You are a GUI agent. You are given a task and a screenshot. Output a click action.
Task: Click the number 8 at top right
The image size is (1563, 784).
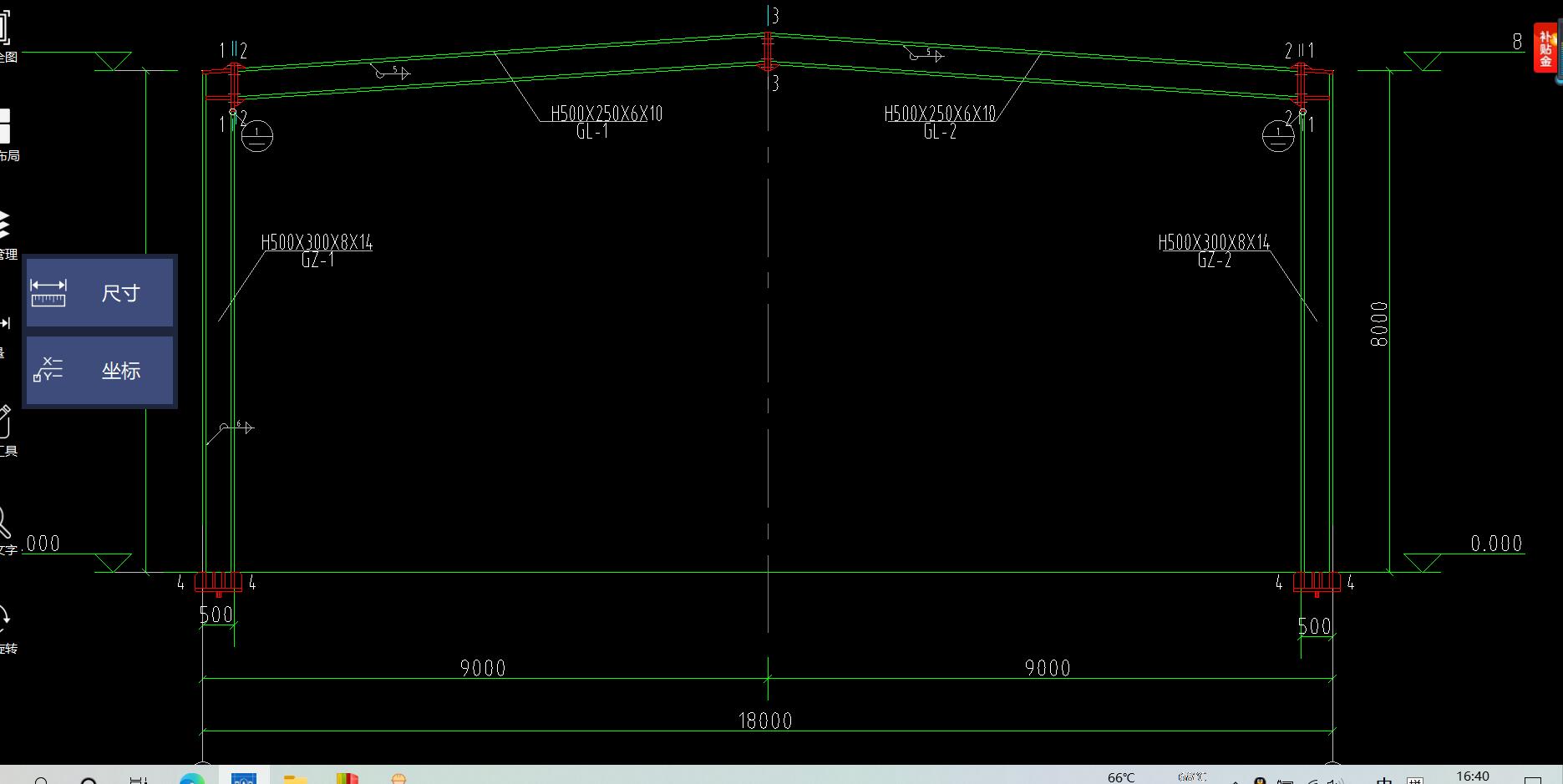[1517, 42]
